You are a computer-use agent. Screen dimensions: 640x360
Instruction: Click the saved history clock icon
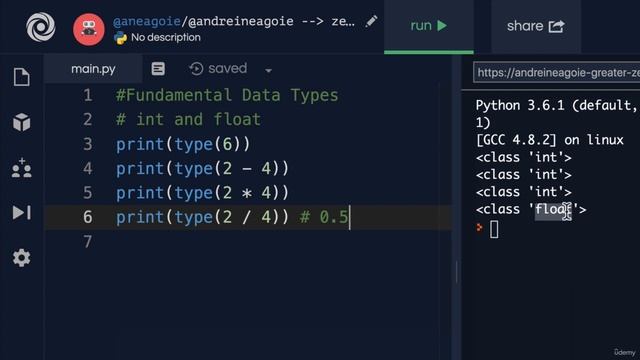(196, 69)
